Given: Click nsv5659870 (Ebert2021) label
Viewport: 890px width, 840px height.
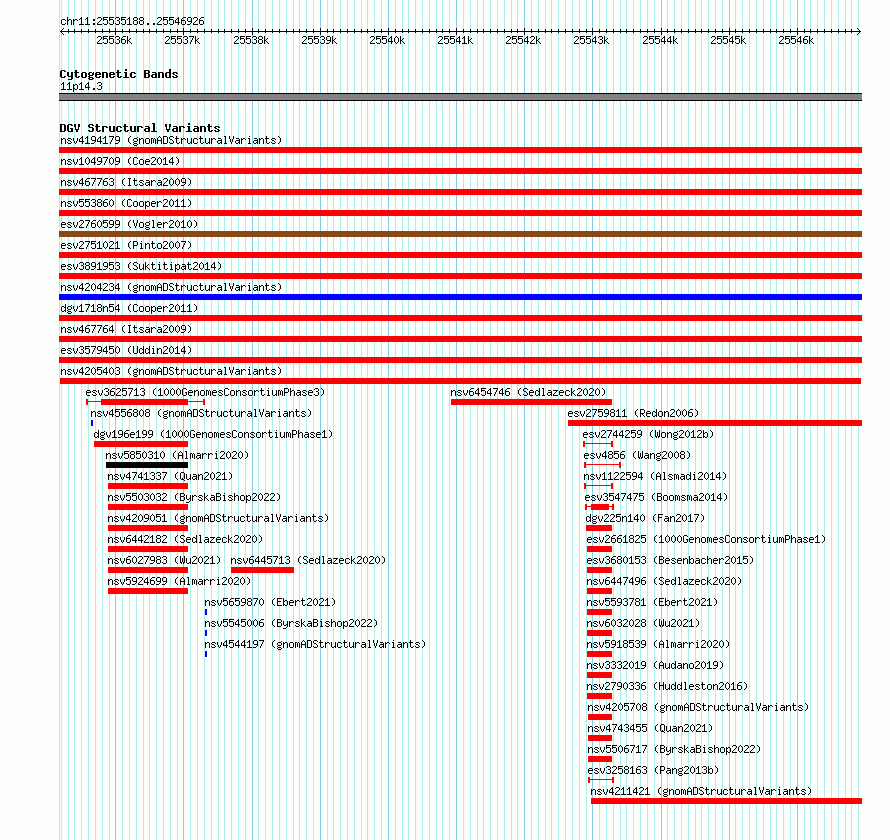Looking at the screenshot, I should click(x=270, y=602).
